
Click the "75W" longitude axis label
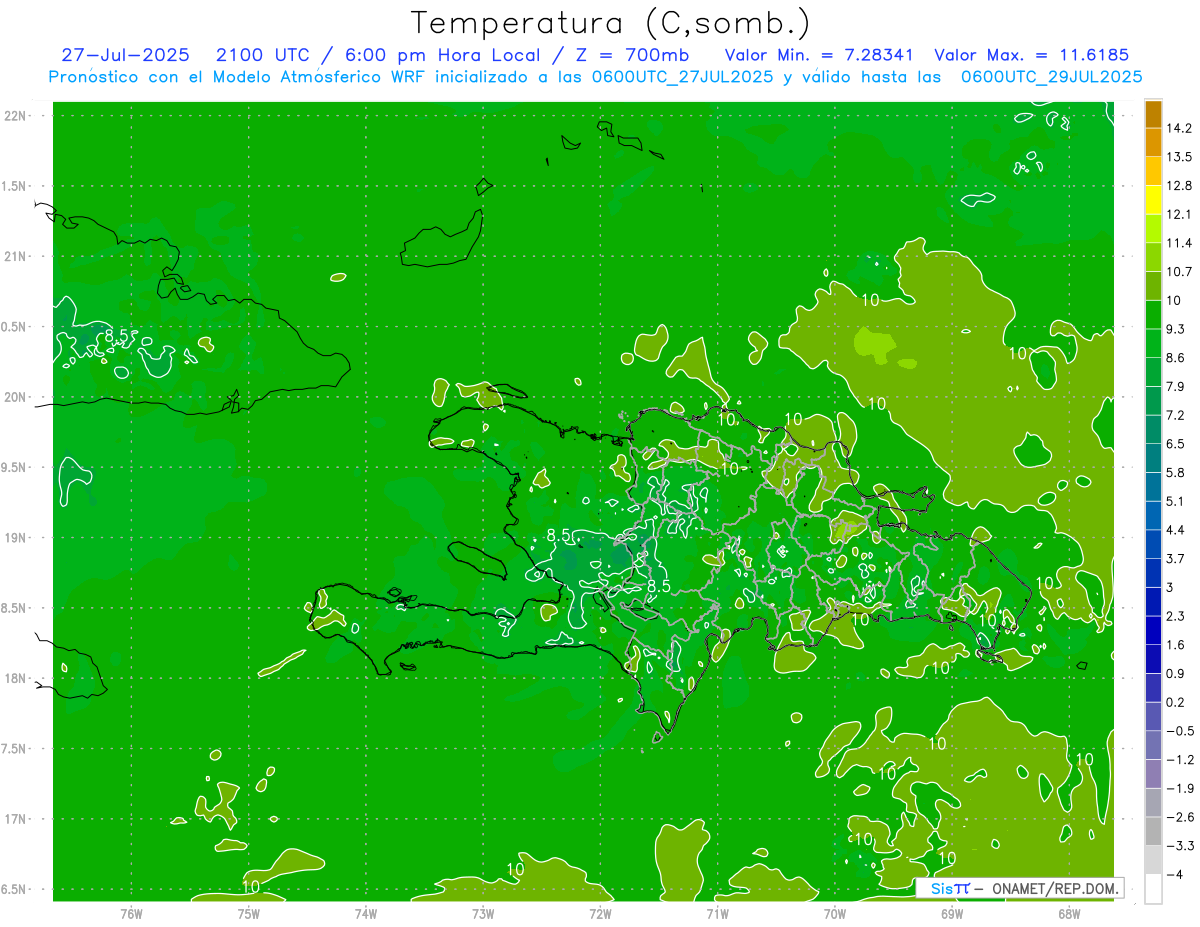click(248, 913)
